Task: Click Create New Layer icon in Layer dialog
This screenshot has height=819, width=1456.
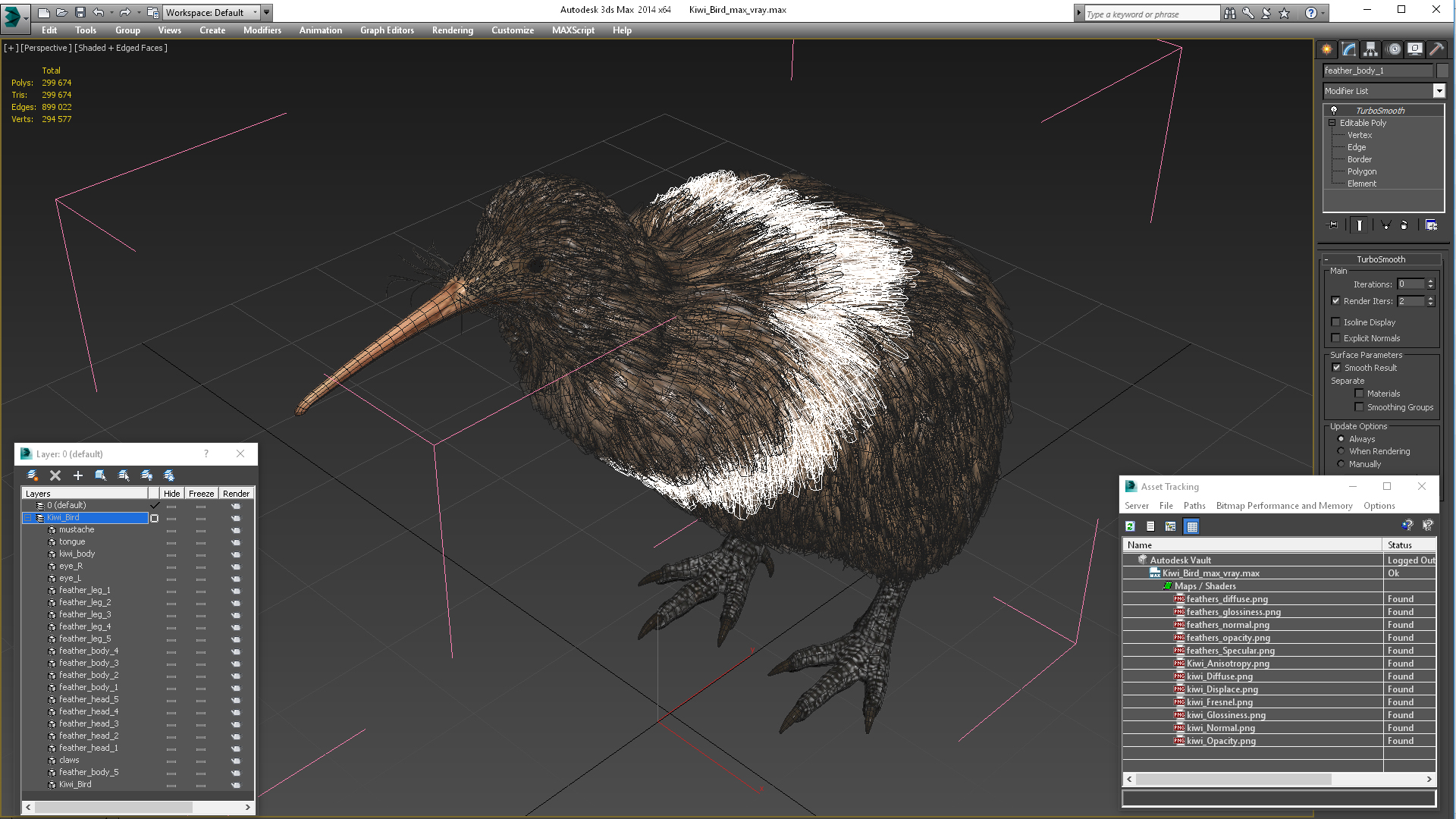Action: 33,475
